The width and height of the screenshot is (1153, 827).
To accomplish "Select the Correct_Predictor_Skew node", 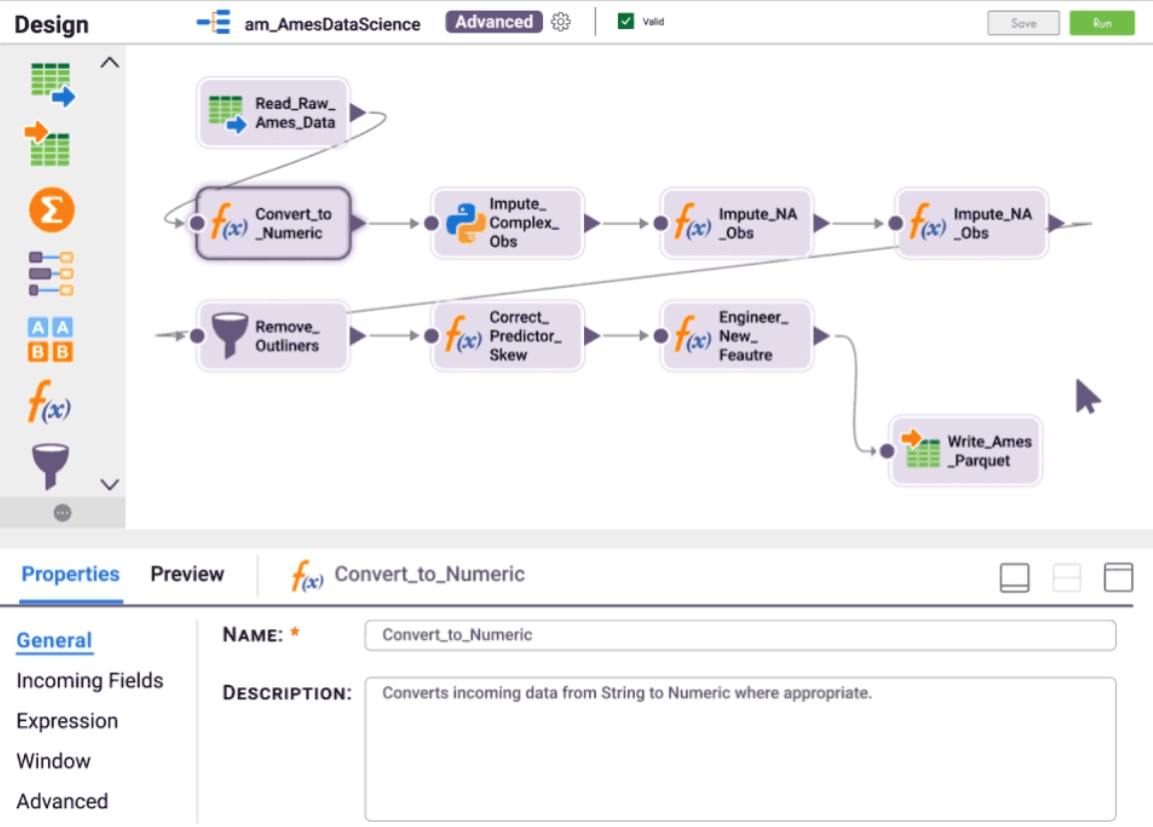I will [507, 336].
